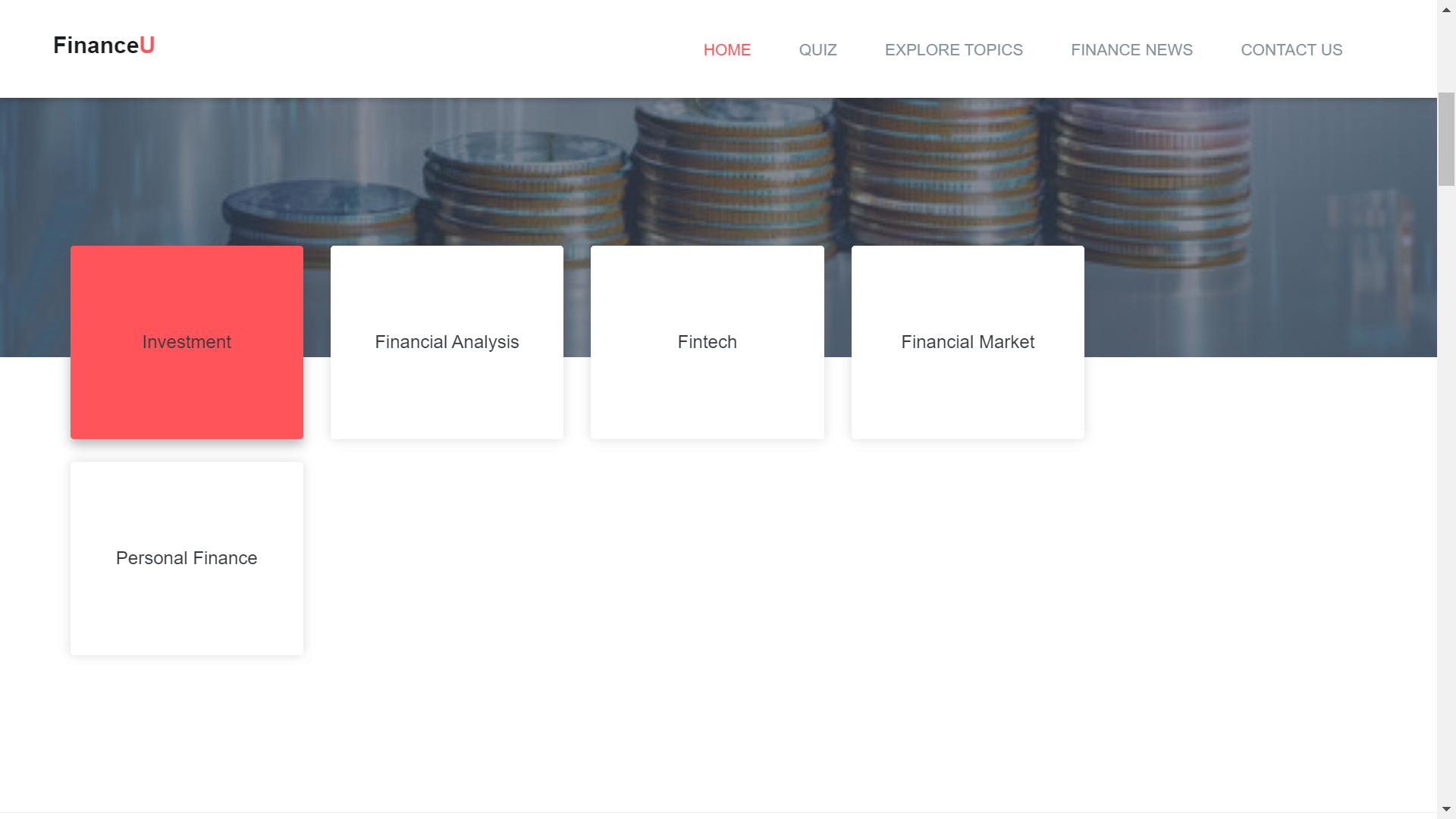Click the scrollbar track below the thumb
Viewport: 1456px width, 819px height.
(x=1446, y=493)
